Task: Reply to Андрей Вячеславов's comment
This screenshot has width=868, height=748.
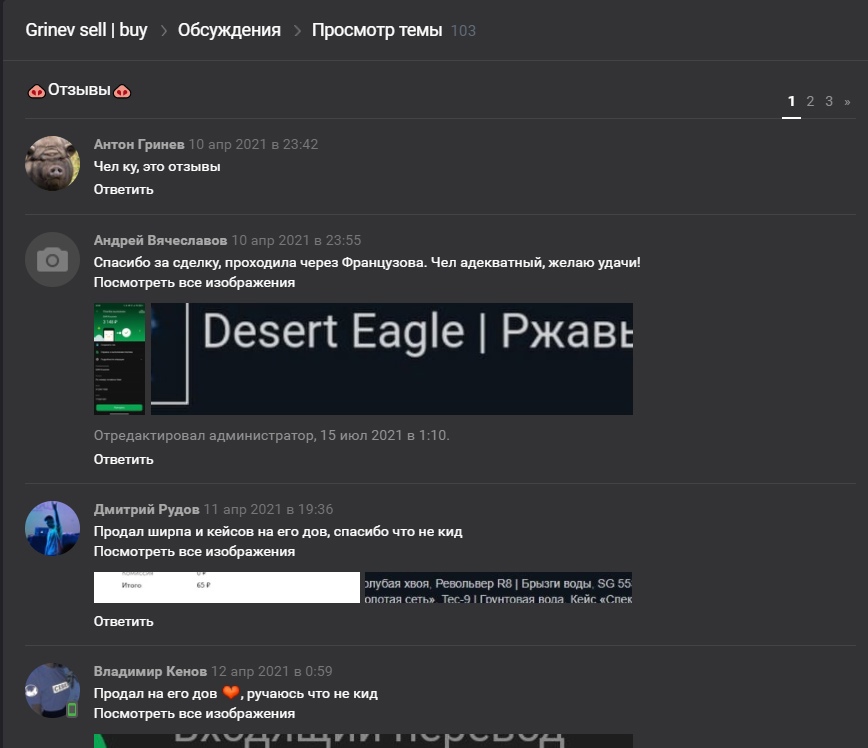Action: coord(123,460)
